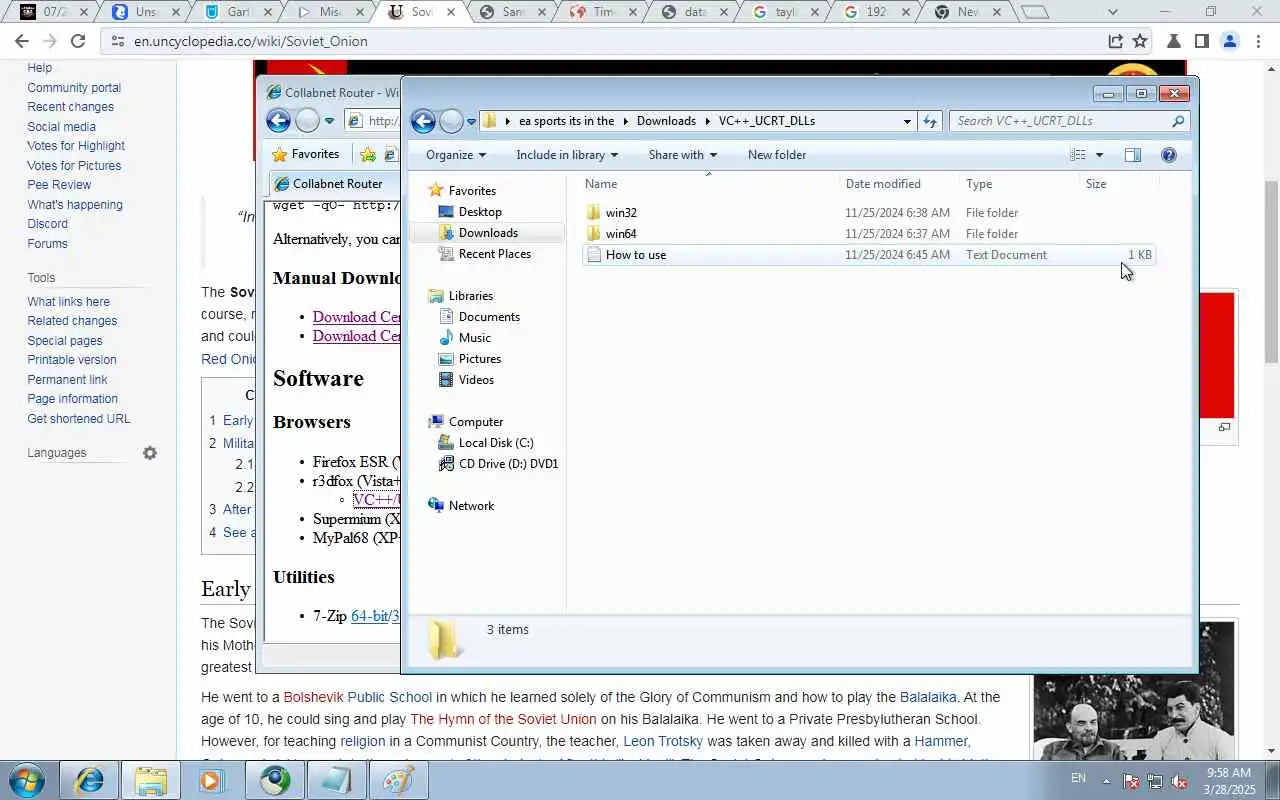Open the Chrome three-dot menu
Image resolution: width=1280 pixels, height=800 pixels.
1258,41
